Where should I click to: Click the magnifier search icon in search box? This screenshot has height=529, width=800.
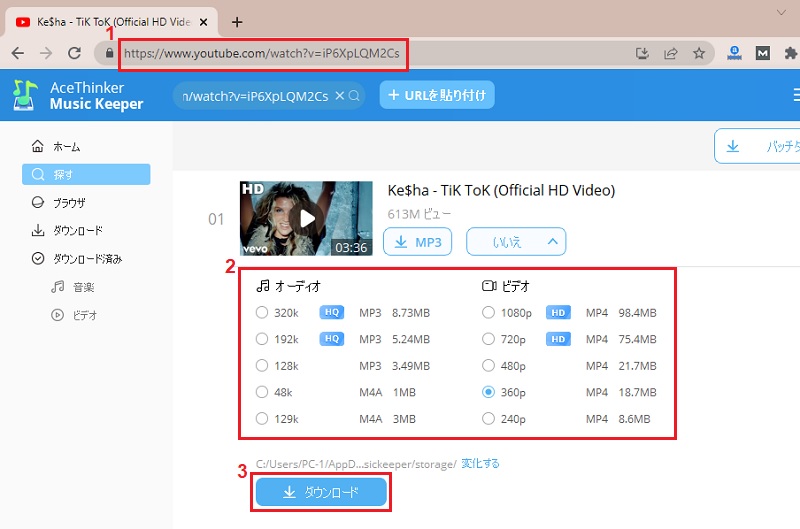click(x=354, y=96)
